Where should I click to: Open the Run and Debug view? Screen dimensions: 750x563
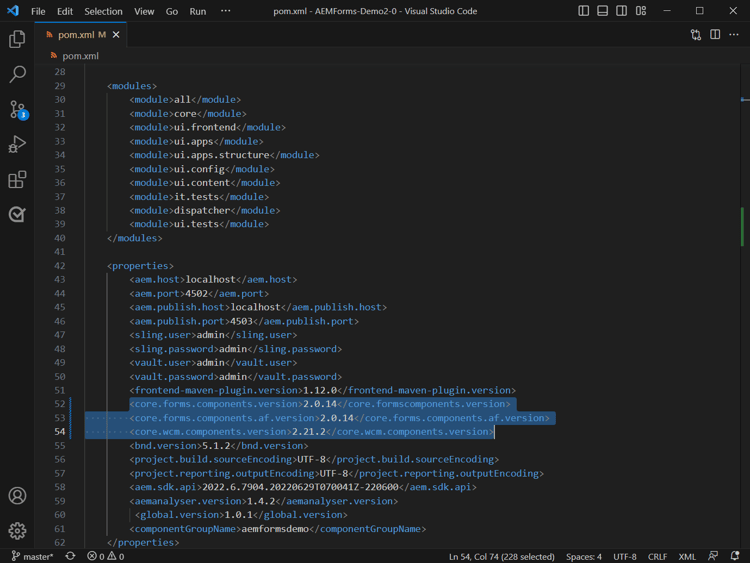click(x=17, y=145)
